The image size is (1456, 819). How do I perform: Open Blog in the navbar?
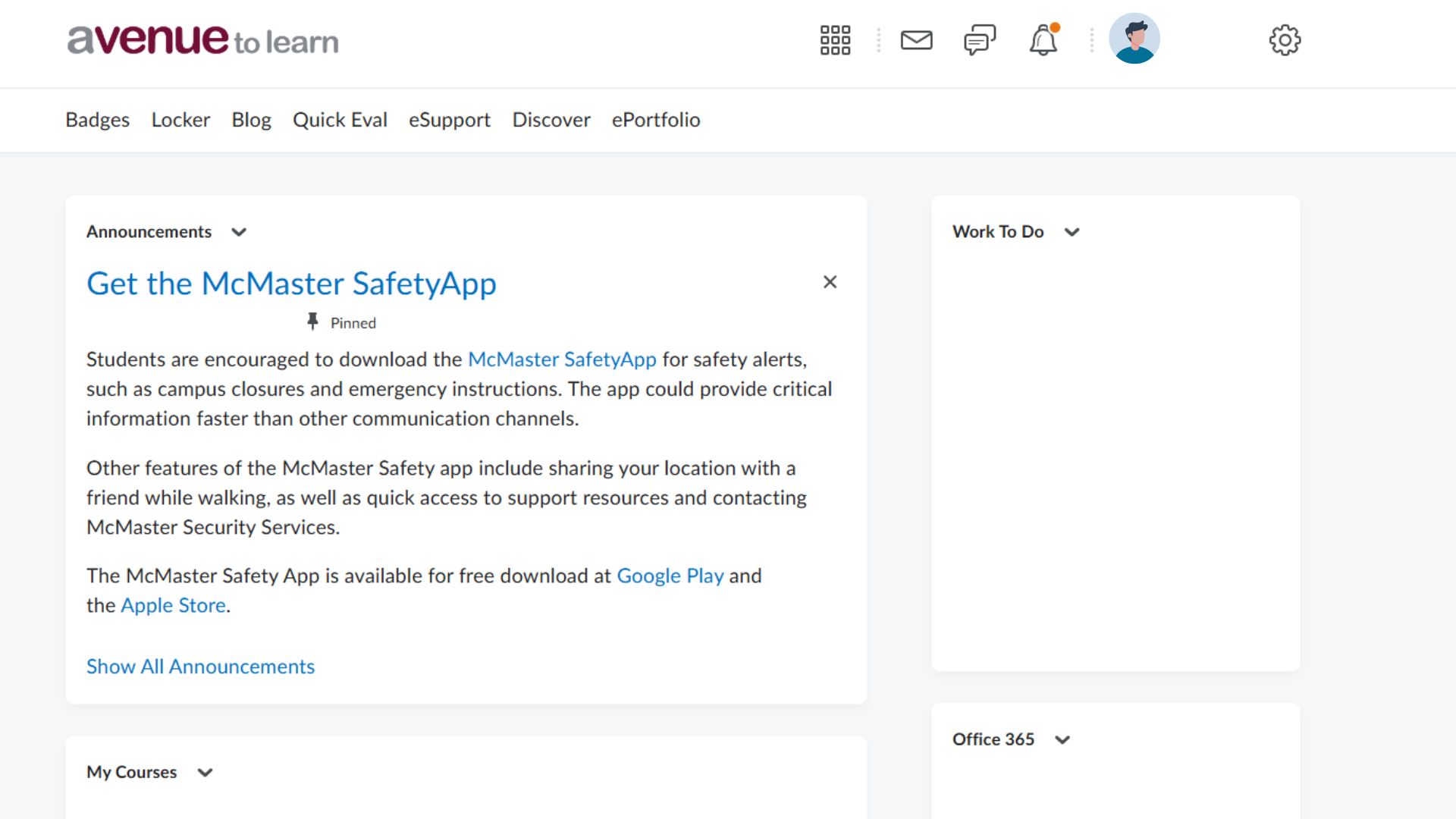[x=251, y=120]
